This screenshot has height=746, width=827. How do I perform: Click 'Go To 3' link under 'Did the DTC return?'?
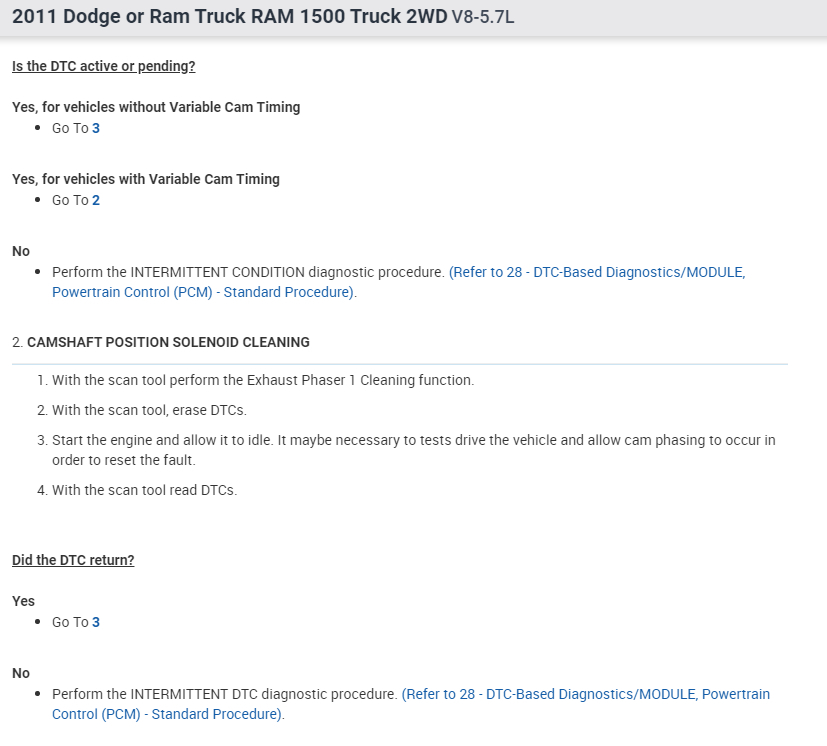point(96,622)
